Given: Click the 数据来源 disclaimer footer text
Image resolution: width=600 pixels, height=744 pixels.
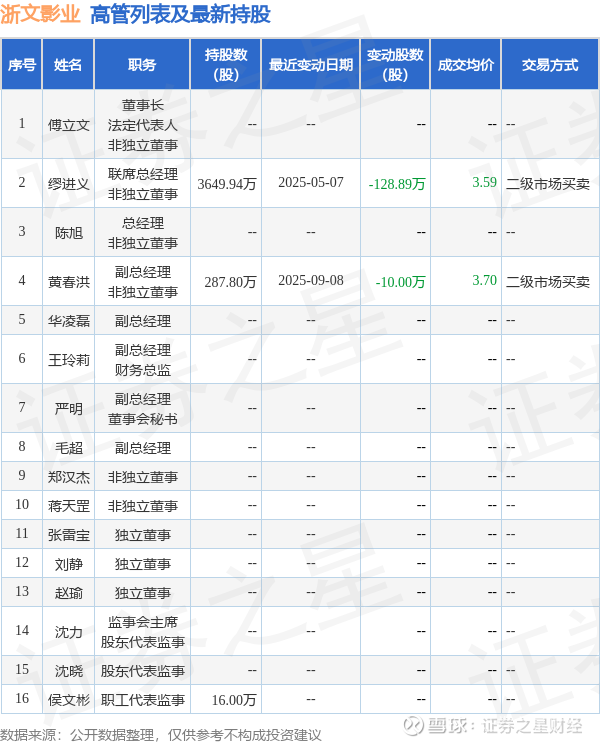Looking at the screenshot, I should (161, 735).
